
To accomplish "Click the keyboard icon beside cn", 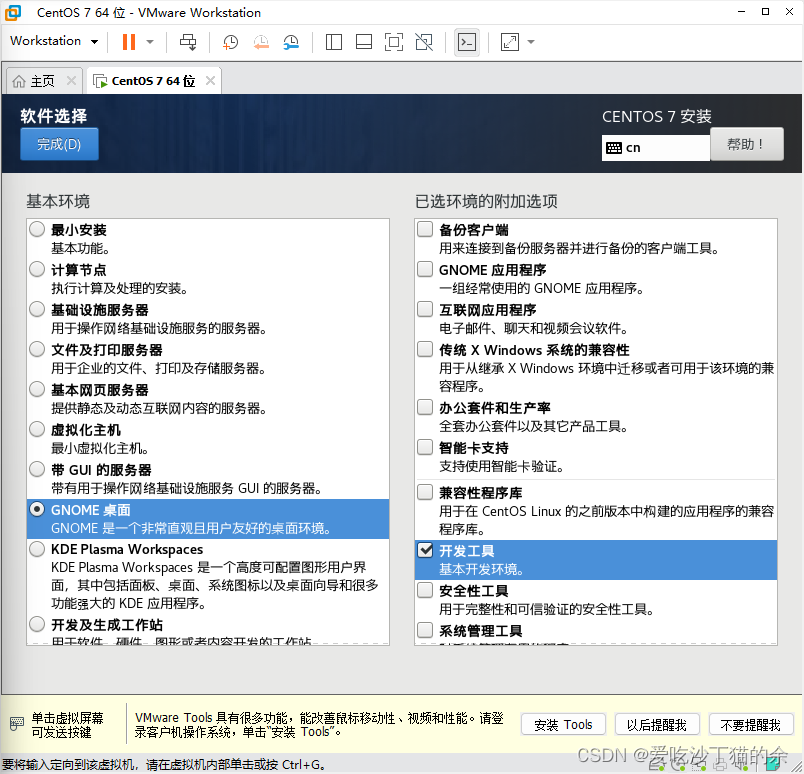I will [x=614, y=148].
